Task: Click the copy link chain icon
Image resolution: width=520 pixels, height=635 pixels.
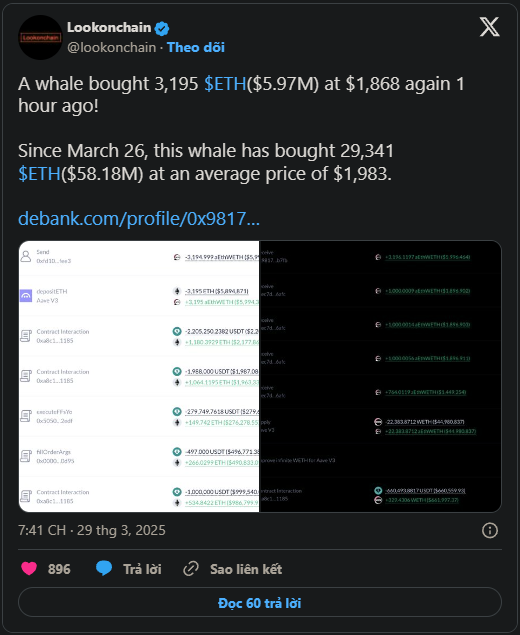Action: click(190, 569)
